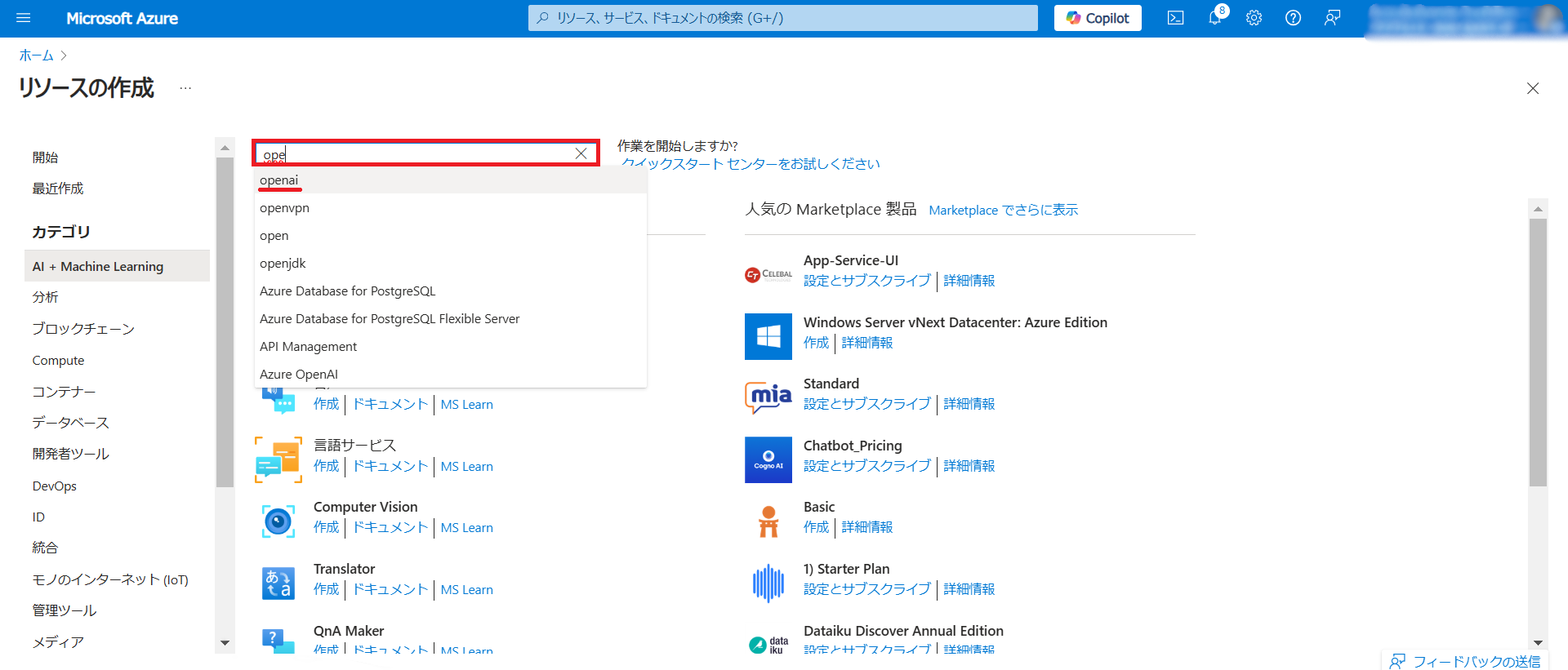Choose the API Management suggestion
The image size is (1568, 670).
pos(451,347)
